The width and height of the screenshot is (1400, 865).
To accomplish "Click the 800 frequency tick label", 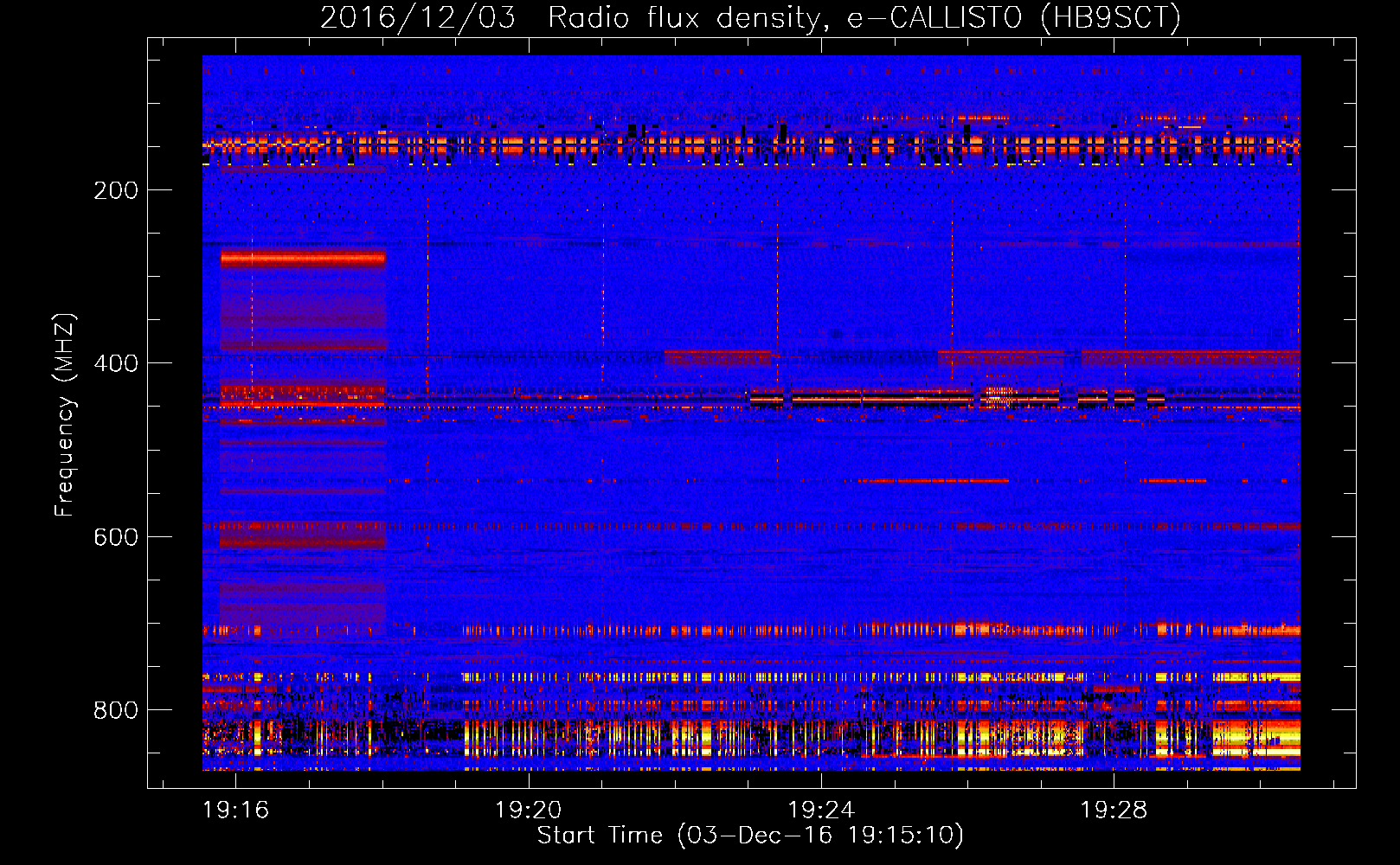I will [x=116, y=710].
